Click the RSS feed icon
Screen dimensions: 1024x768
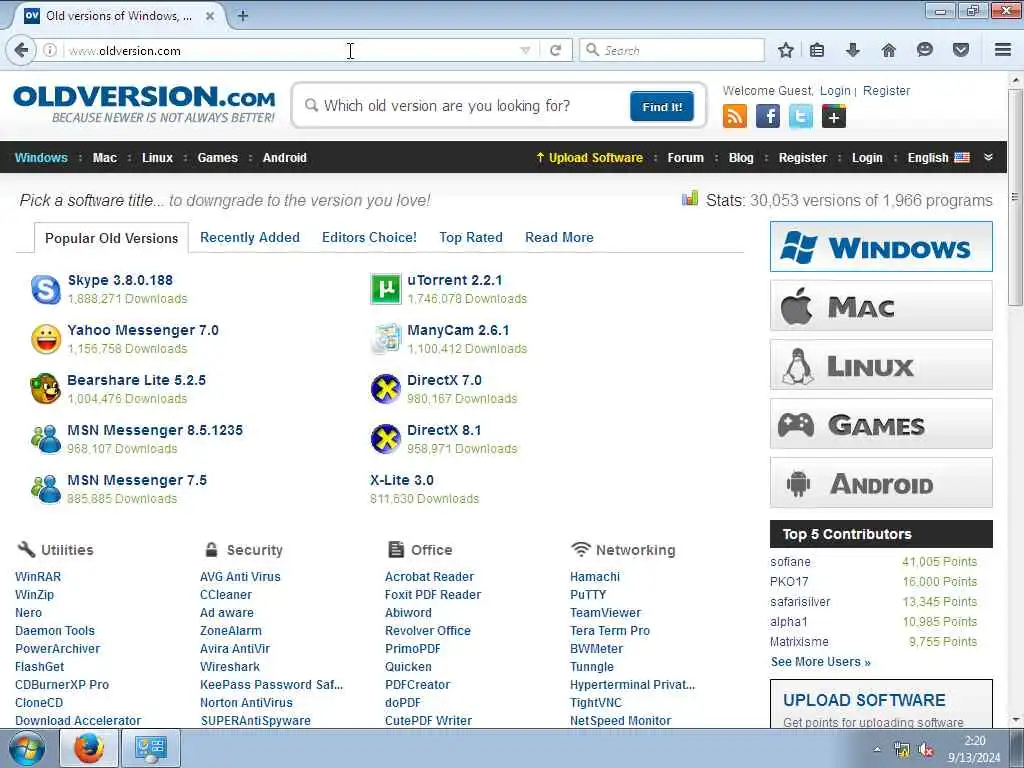point(735,117)
